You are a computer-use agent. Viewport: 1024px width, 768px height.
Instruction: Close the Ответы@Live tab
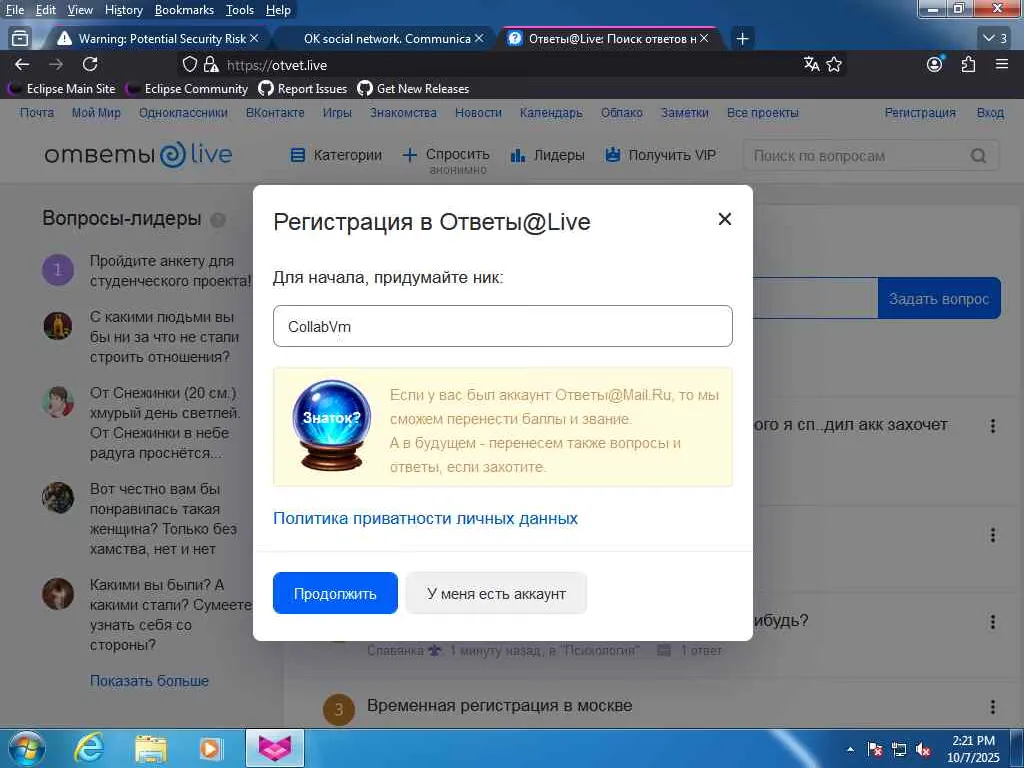704,39
